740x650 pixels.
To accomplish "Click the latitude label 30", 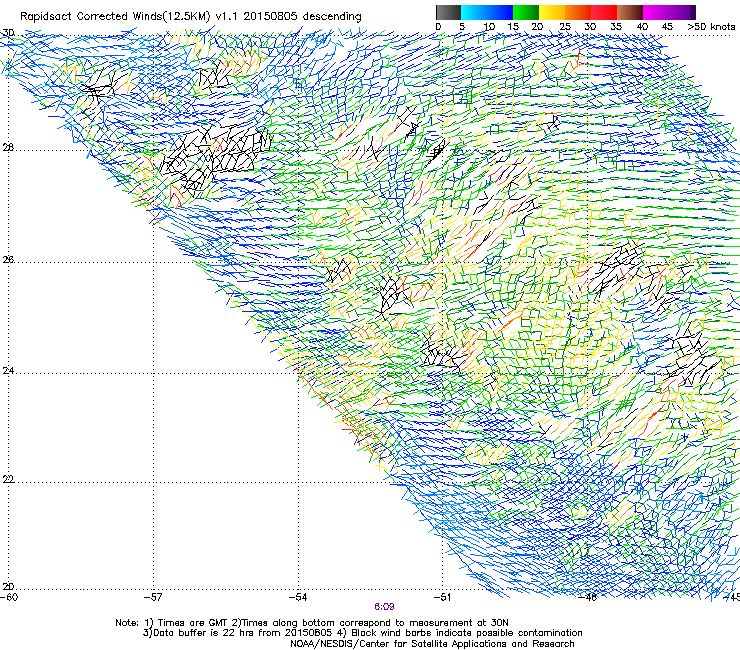I will [x=8, y=33].
